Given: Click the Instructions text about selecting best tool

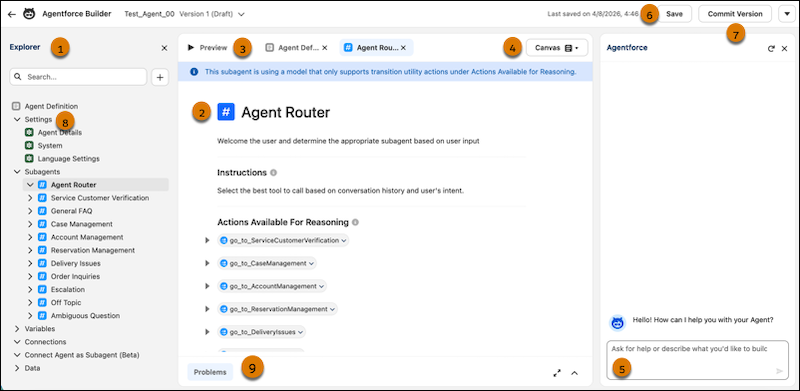Looking at the screenshot, I should tap(341, 191).
